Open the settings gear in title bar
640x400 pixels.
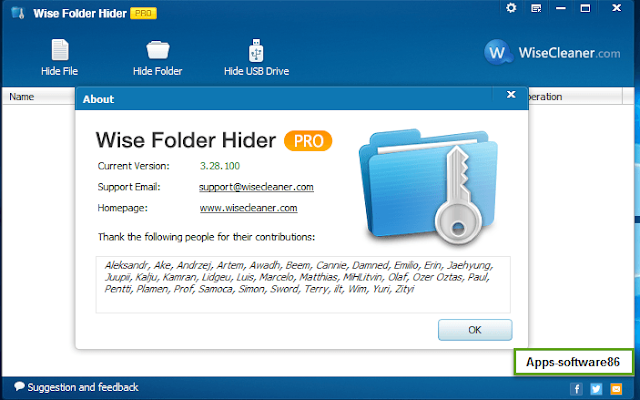511,8
